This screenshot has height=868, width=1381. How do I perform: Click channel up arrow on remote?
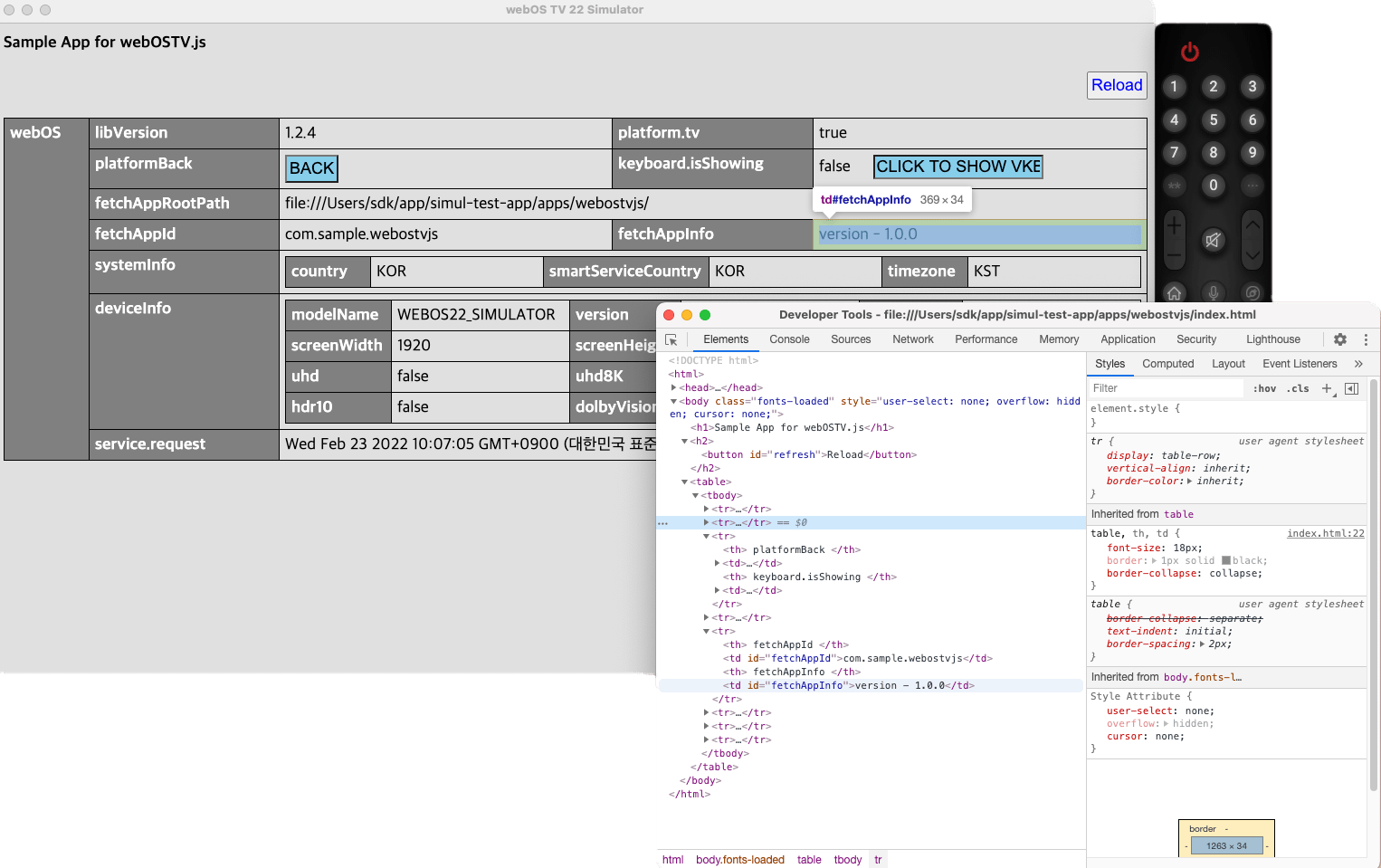coord(1252,224)
